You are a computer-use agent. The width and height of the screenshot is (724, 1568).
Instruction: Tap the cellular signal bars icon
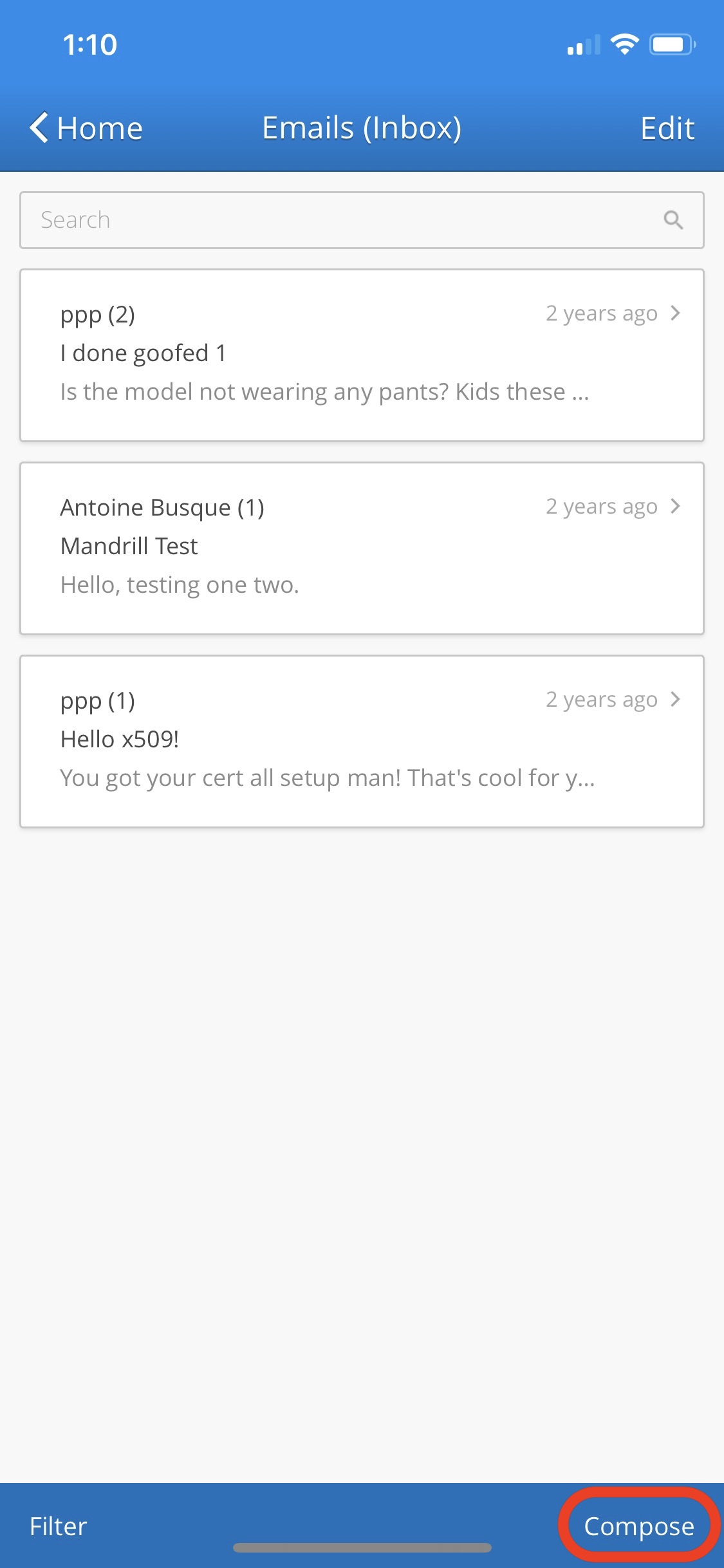[x=583, y=46]
